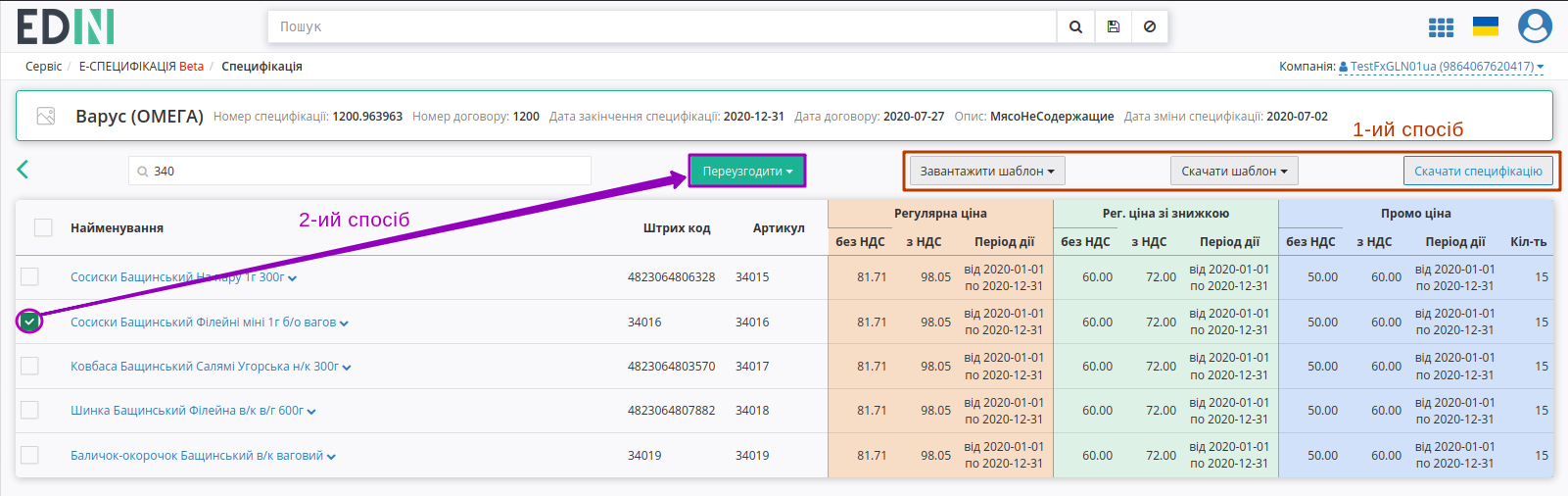Check the Ковбаса Башцинський Салямі row checkbox
This screenshot has height=496, width=1568.
29,366
